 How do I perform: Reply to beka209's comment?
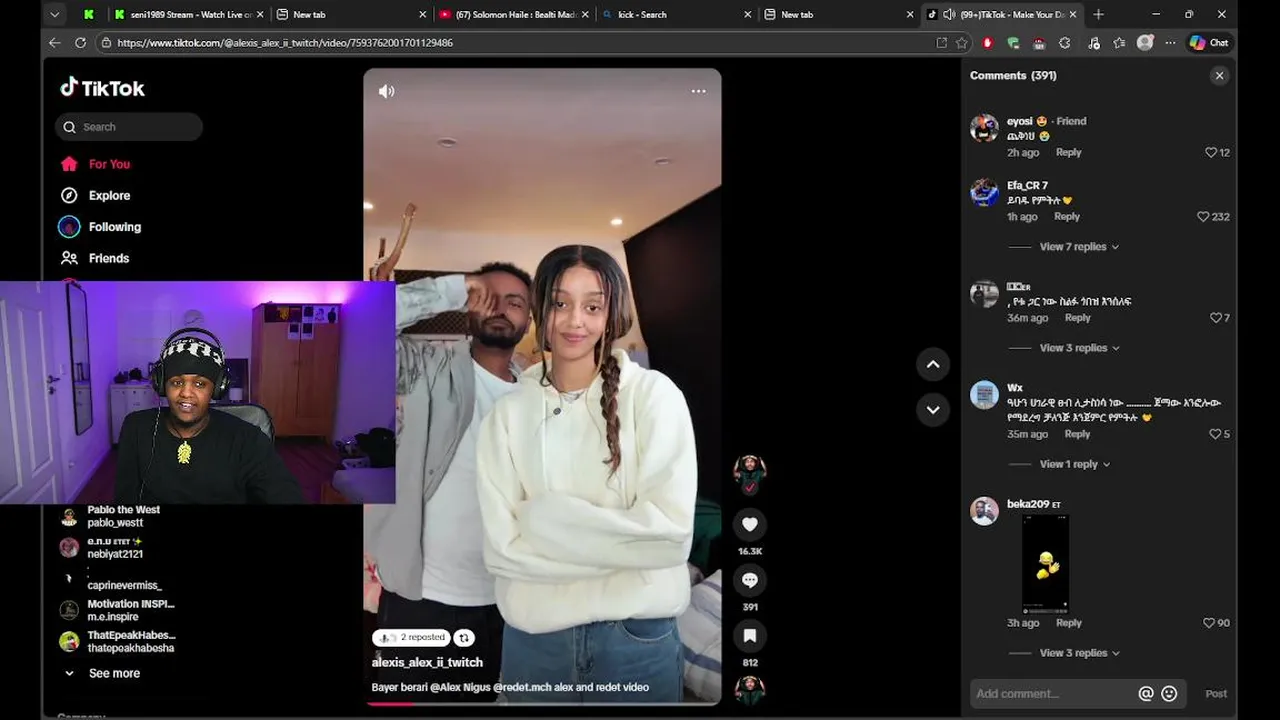1068,623
